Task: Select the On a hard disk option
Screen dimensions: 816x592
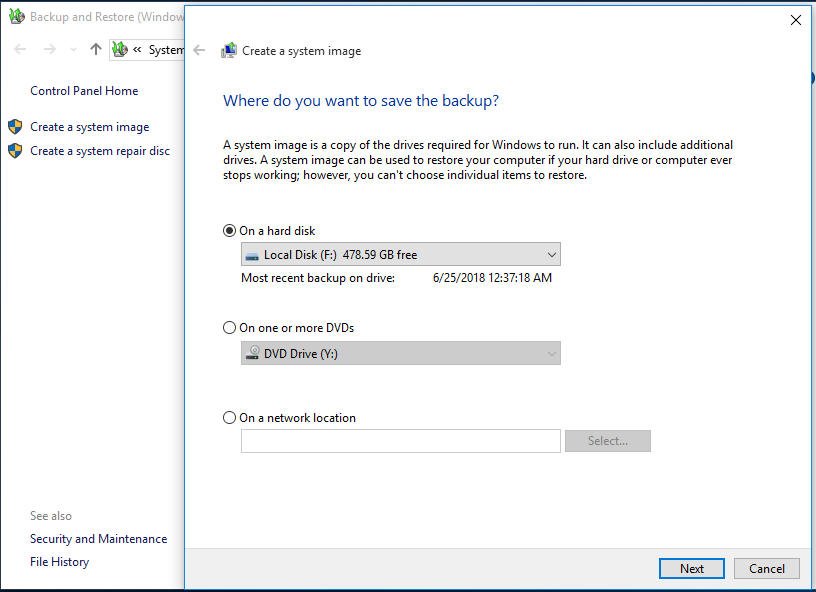Action: [230, 231]
